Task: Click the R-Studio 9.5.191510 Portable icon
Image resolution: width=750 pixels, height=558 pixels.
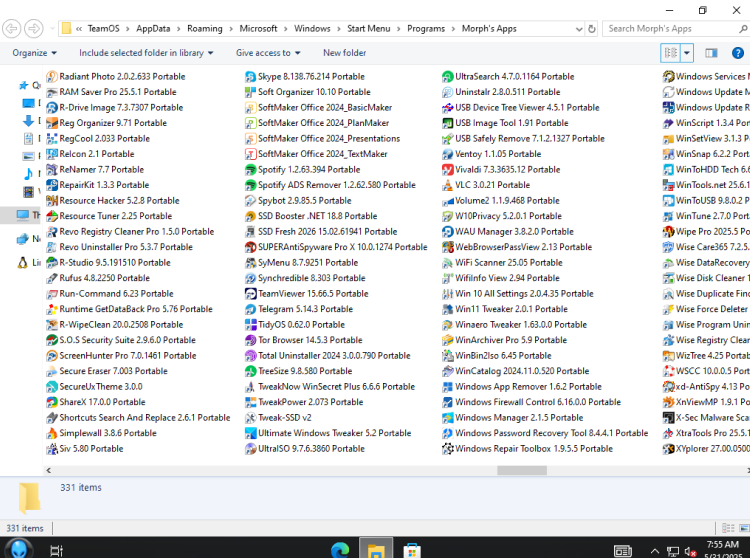Action: (x=52, y=263)
